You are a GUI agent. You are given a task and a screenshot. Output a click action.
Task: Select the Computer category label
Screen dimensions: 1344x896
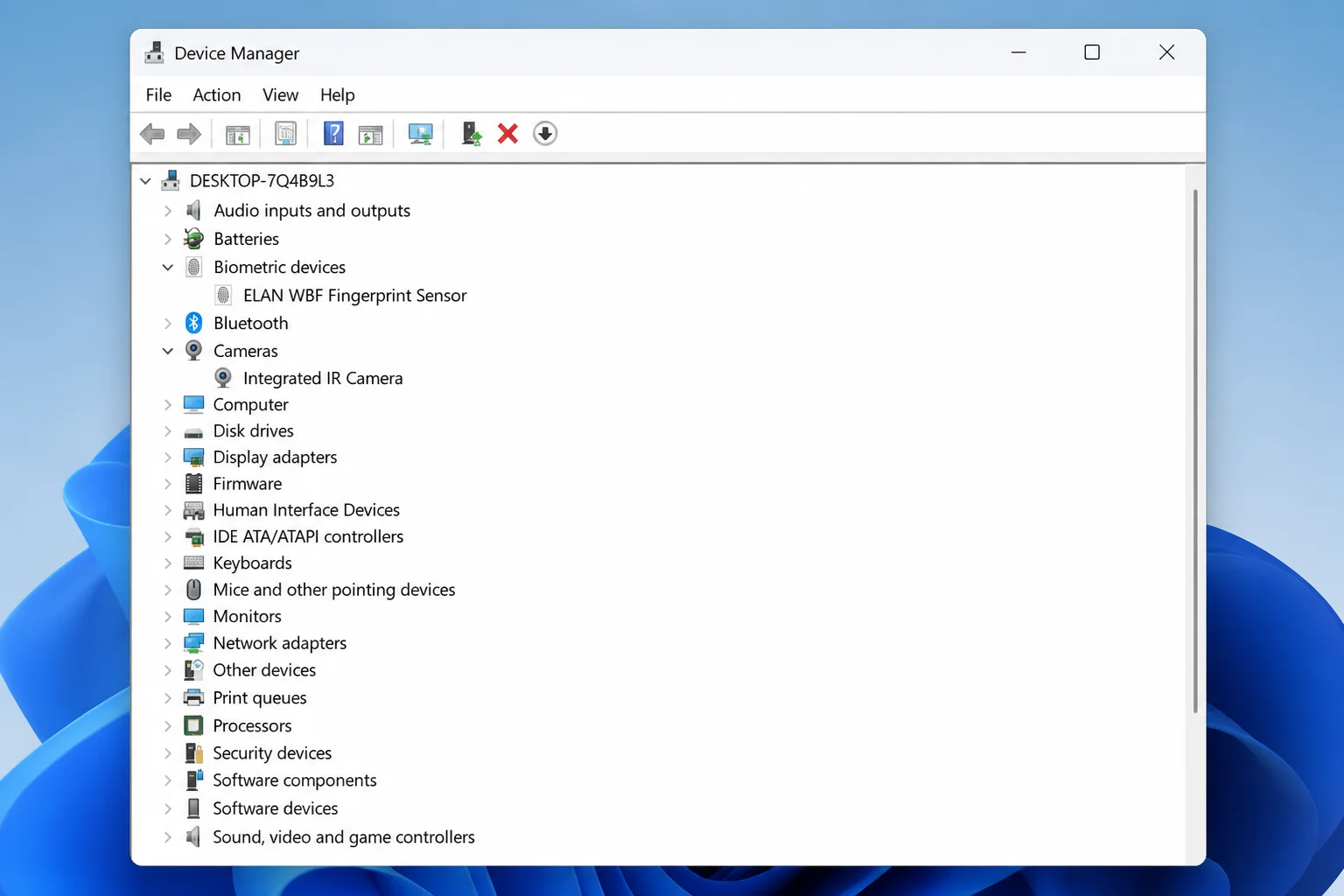click(x=250, y=405)
